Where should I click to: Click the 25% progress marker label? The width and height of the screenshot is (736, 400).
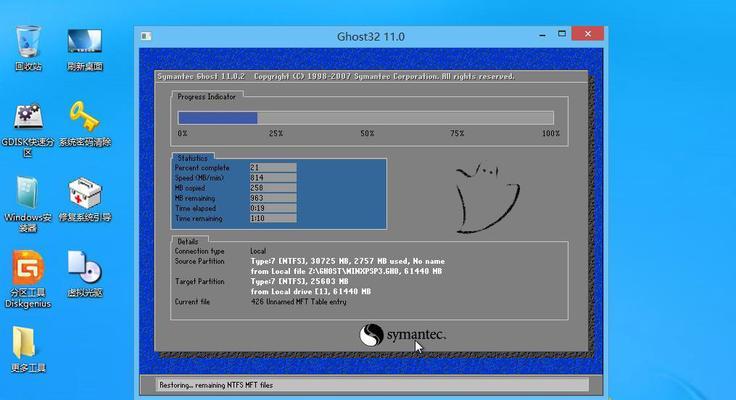tap(276, 134)
